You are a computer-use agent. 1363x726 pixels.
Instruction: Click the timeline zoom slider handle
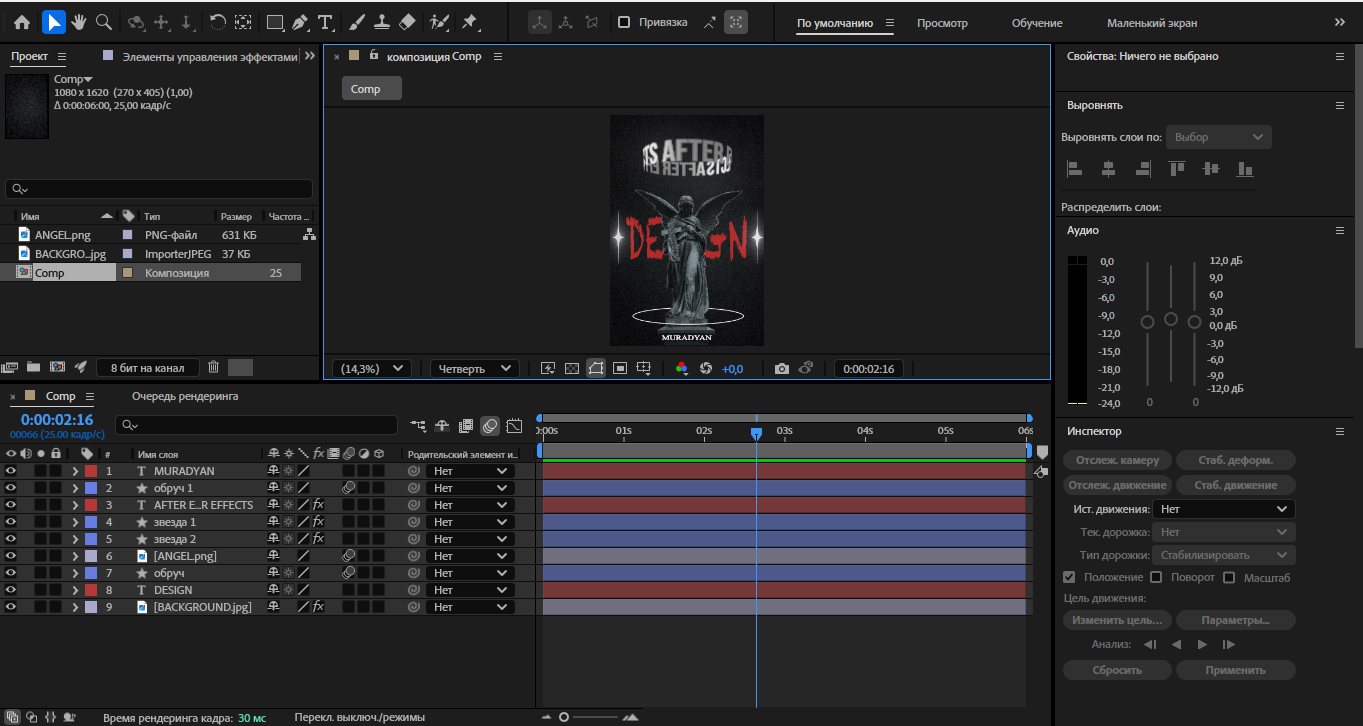[564, 717]
